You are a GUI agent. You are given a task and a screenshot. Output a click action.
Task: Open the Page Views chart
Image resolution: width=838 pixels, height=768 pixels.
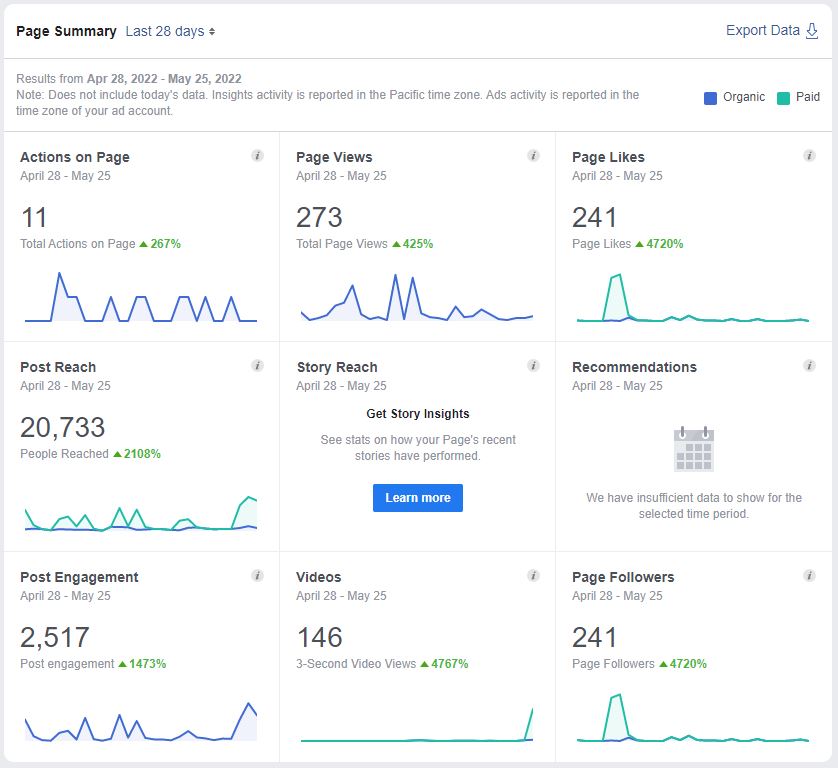point(417,298)
